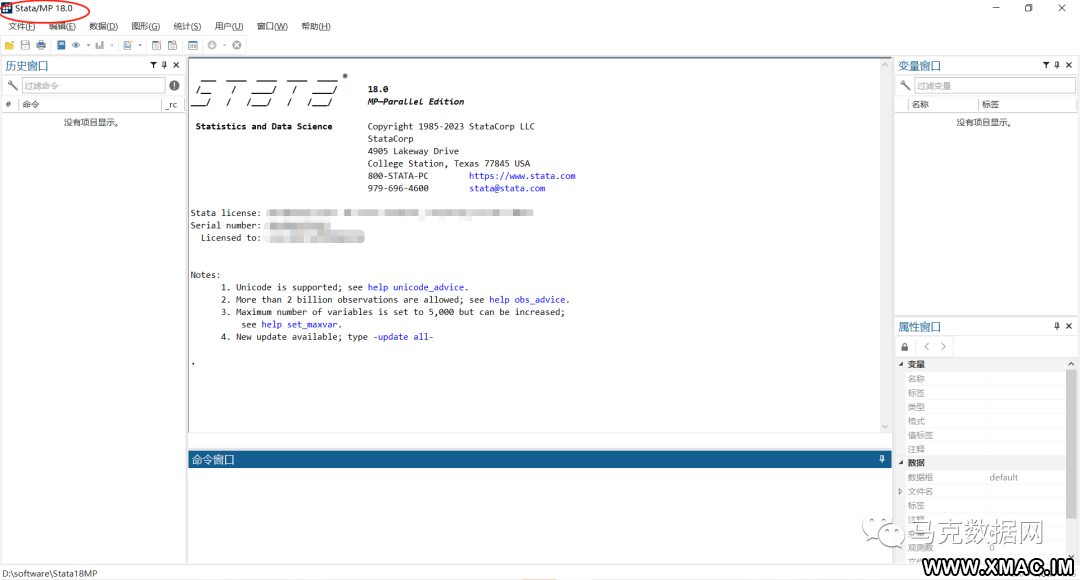Click the 命令 column header in 历史窗口
1080x580 pixels.
click(x=90, y=105)
